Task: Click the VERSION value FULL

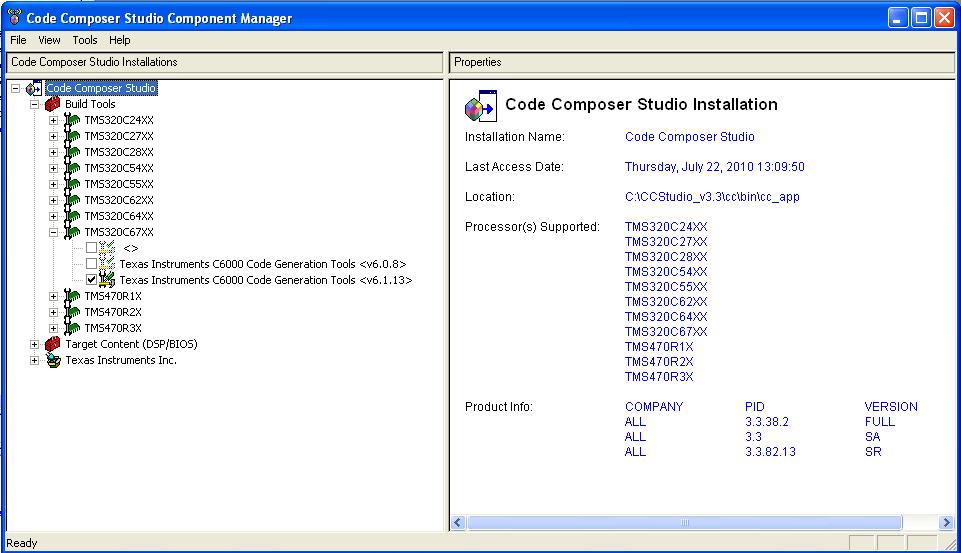Action: (x=879, y=422)
